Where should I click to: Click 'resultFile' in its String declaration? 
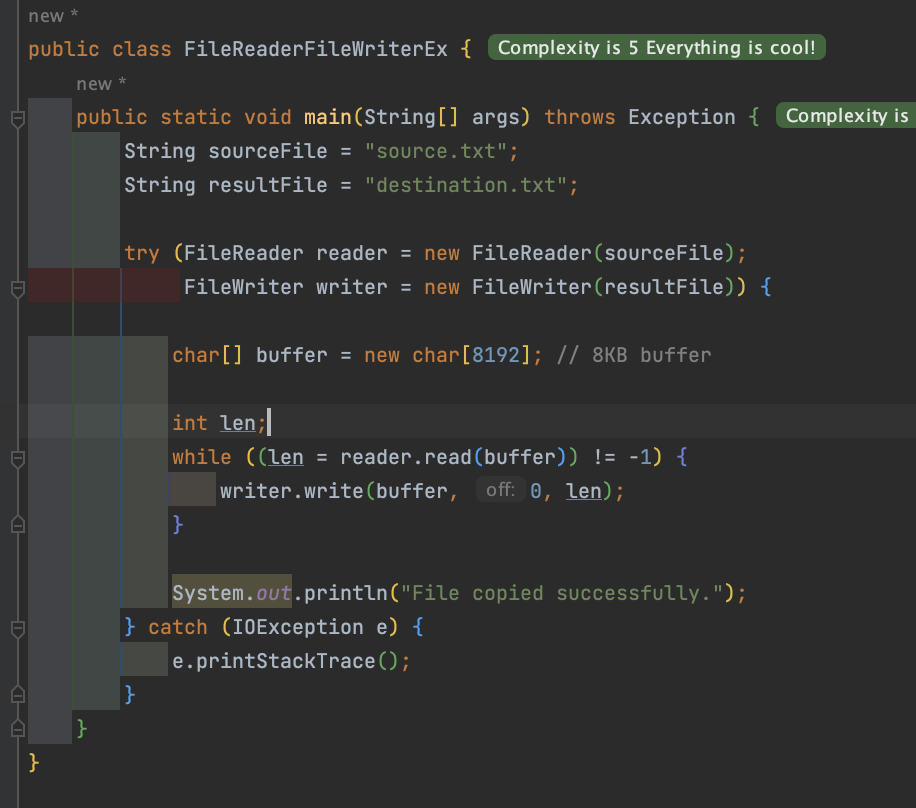[x=268, y=185]
